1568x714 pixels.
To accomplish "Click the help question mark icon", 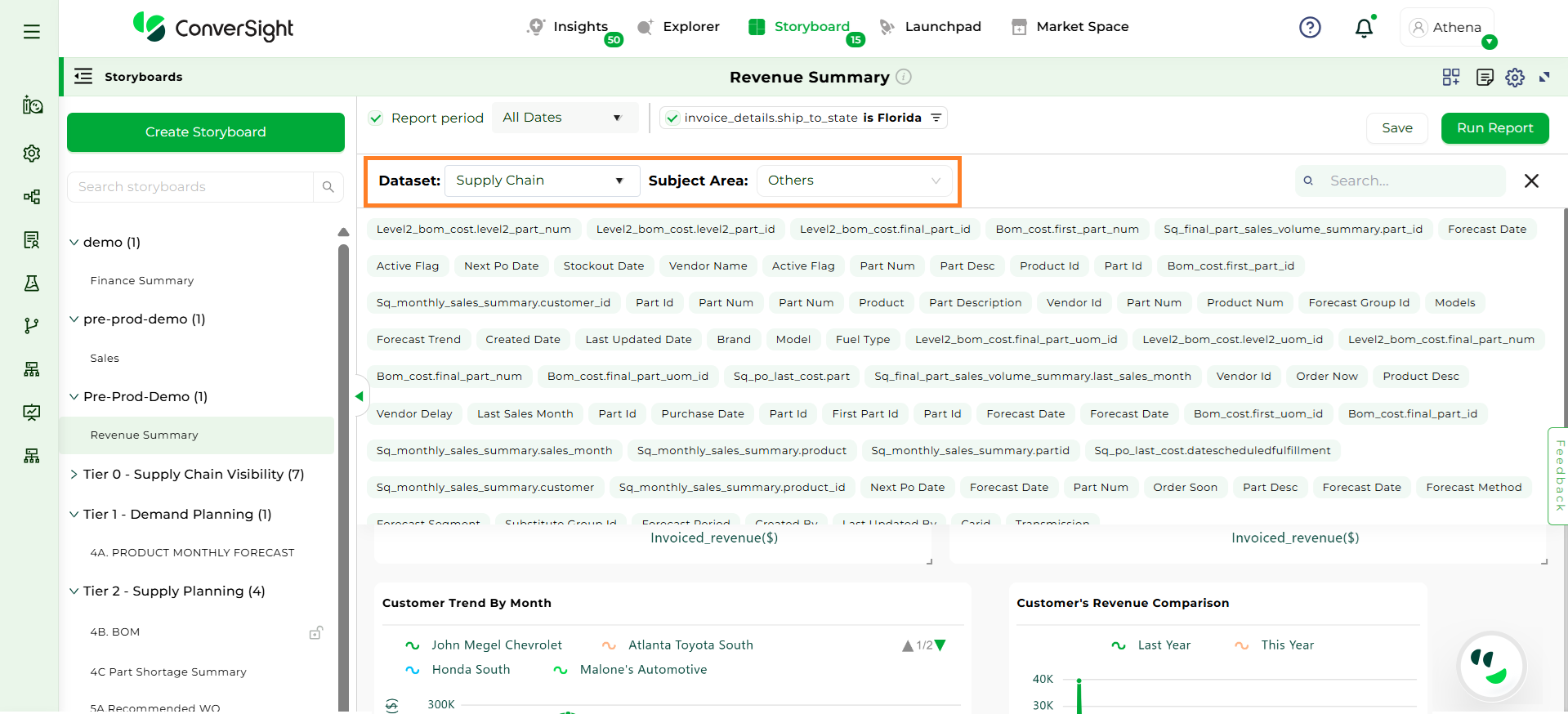I will 1310,28.
